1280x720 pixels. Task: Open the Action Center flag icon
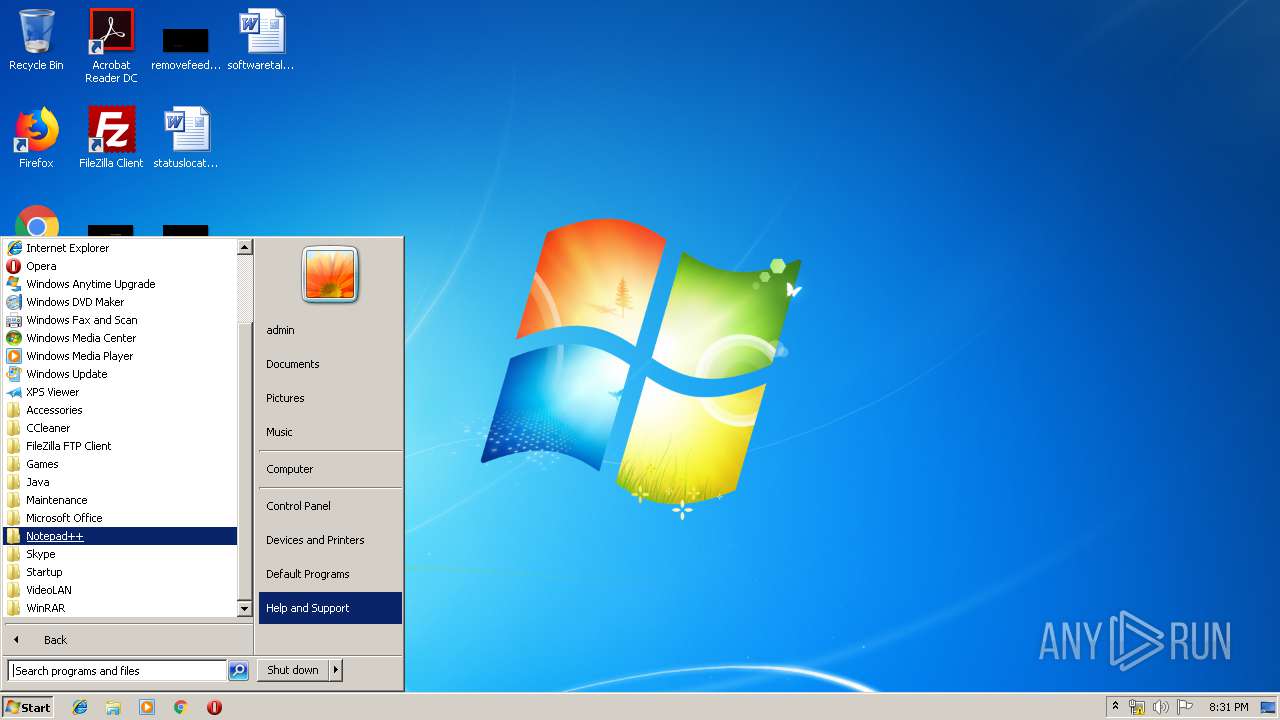tap(1185, 707)
